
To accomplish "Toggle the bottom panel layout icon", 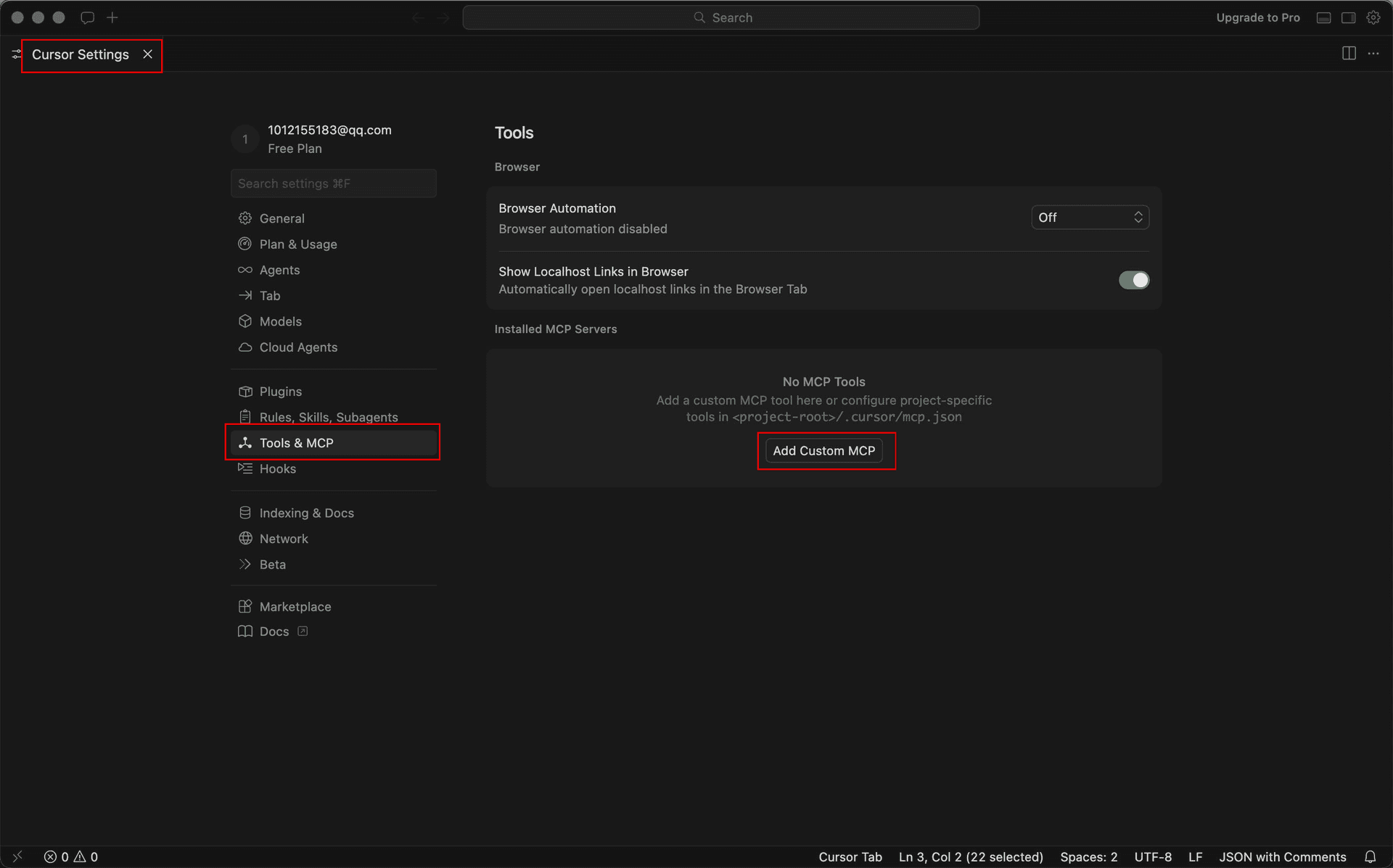I will pos(1323,17).
